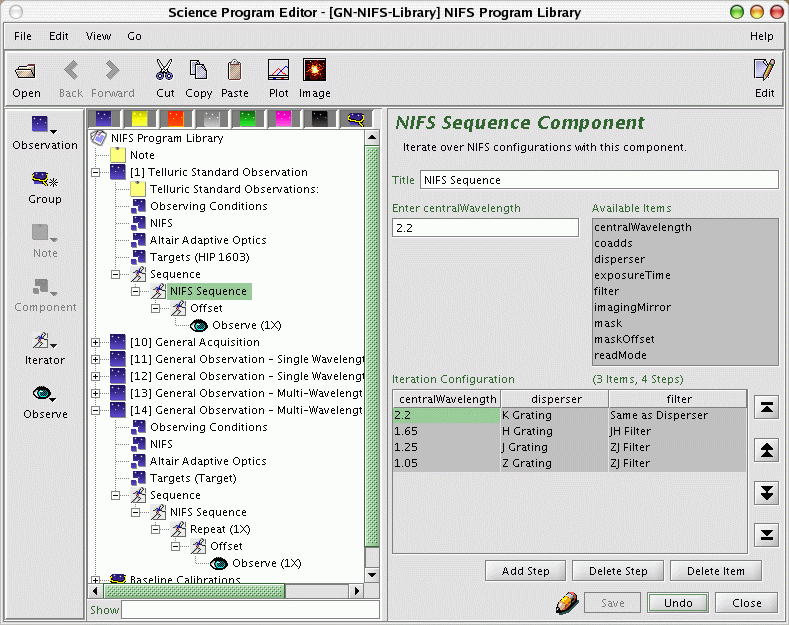Select Targets (HIP 1603) tree item
The height and width of the screenshot is (625, 789).
click(x=199, y=257)
